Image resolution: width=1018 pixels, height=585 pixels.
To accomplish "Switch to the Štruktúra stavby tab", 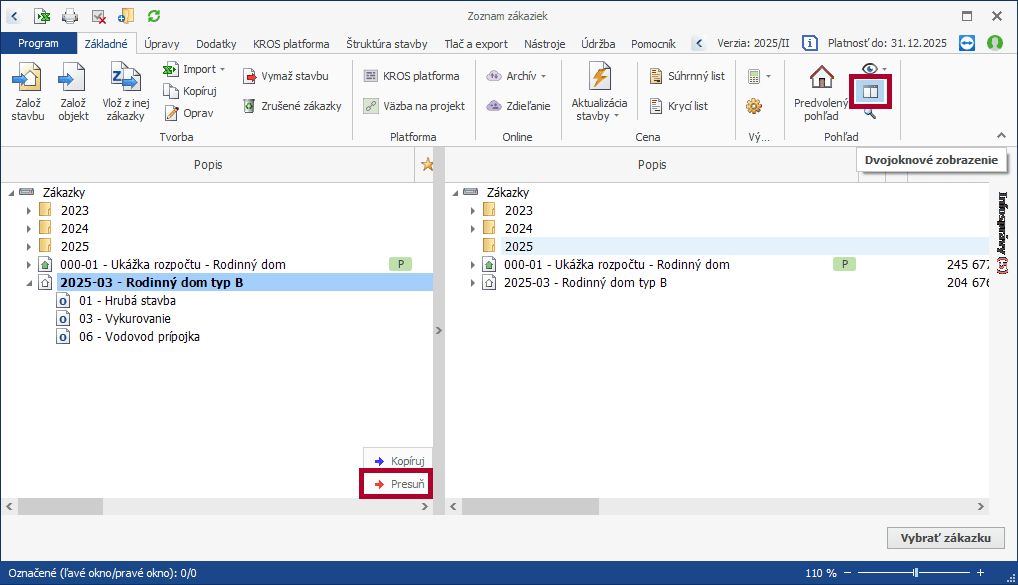I will [386, 44].
